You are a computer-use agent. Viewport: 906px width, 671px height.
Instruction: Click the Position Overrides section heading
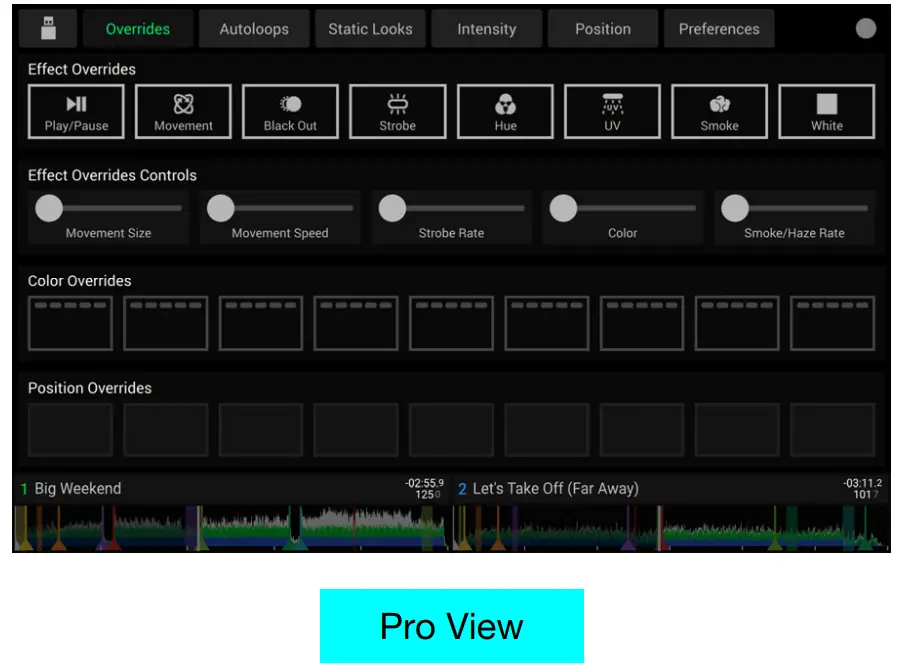click(x=90, y=388)
